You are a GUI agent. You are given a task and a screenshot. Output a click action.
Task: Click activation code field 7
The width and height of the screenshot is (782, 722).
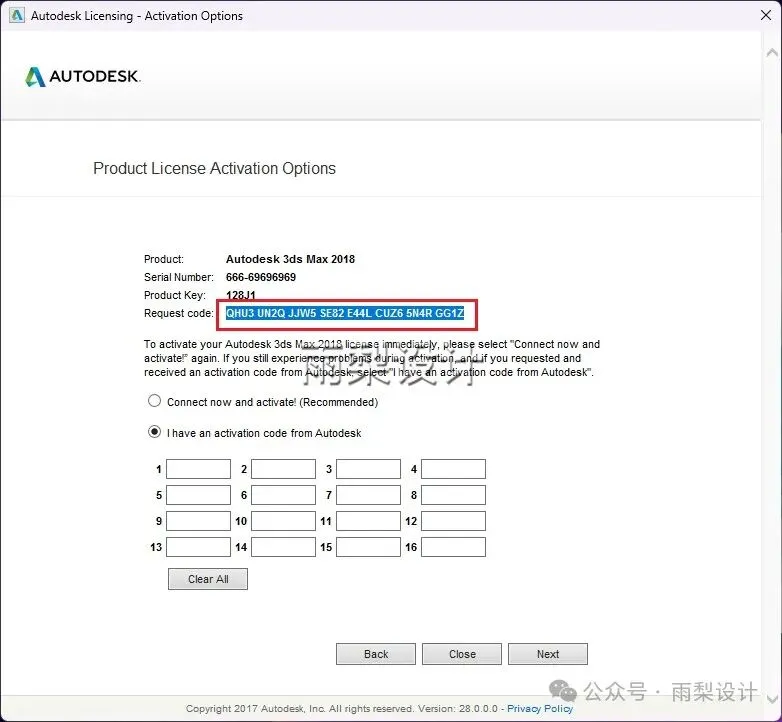point(369,495)
